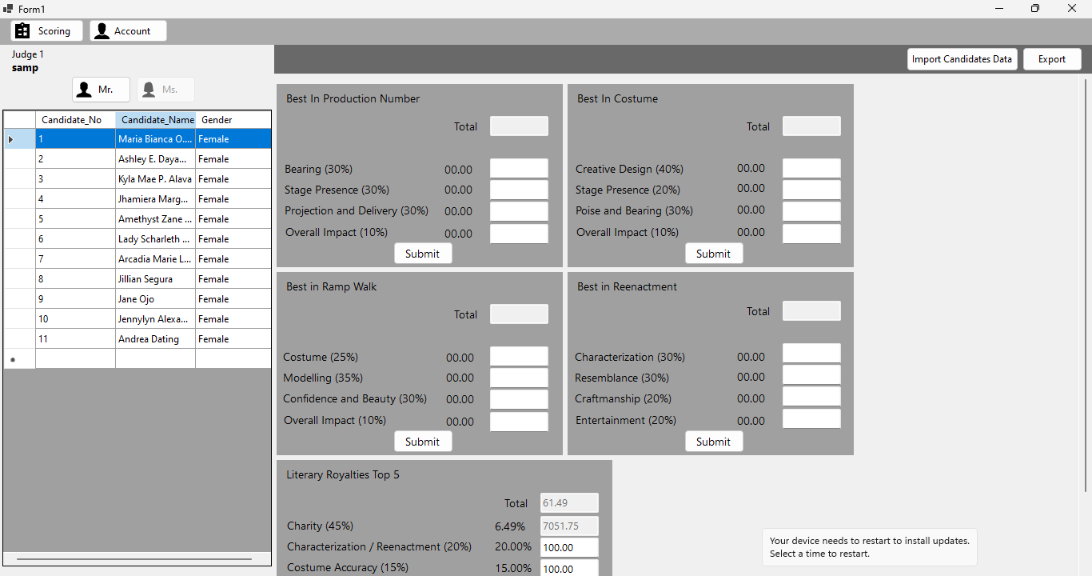
Task: Click Charity (45%) value field
Action: click(569, 526)
